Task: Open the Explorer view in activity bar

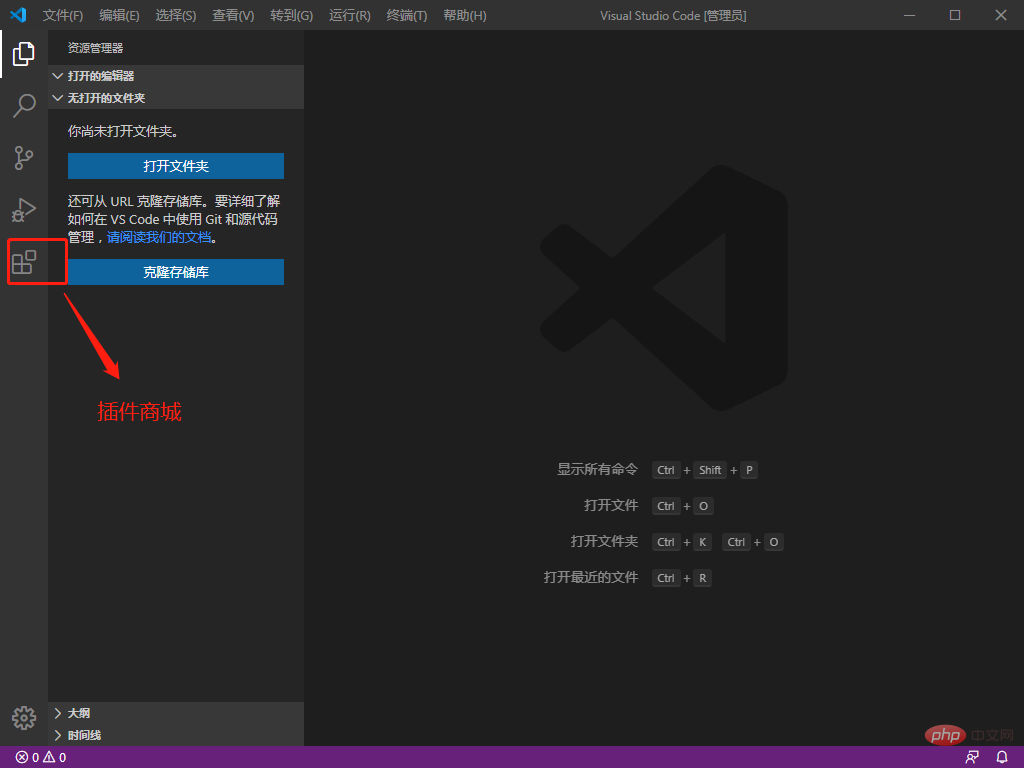Action: tap(24, 54)
